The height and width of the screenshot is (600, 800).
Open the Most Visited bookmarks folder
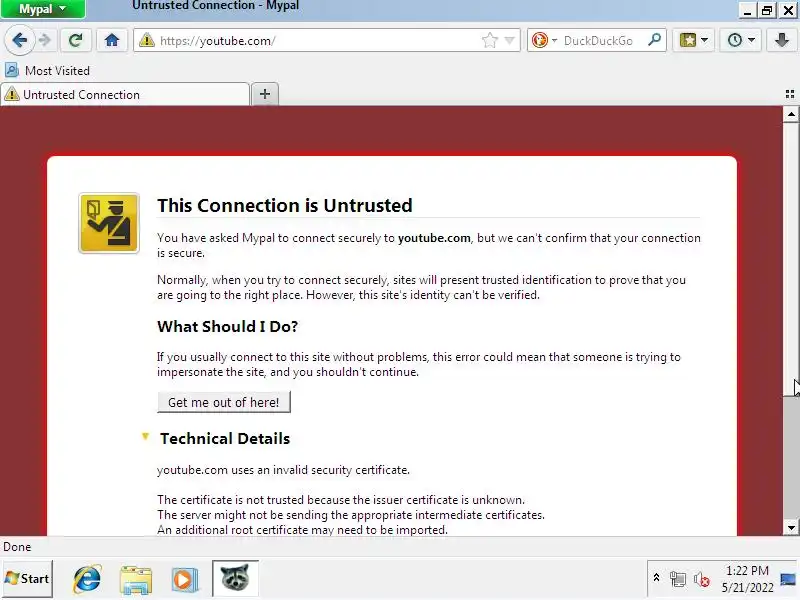coord(47,71)
